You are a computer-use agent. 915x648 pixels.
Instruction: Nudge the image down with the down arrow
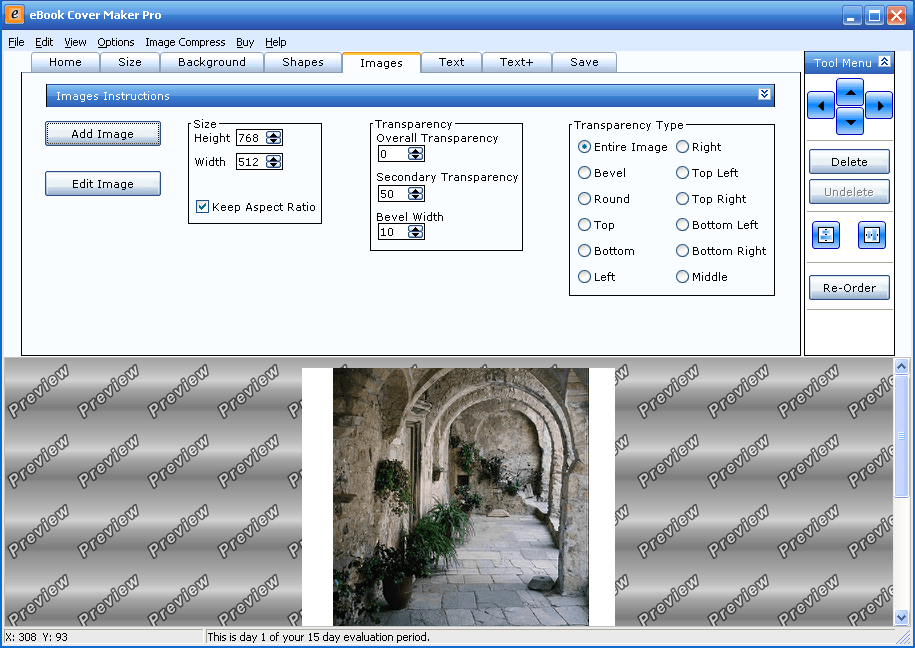(849, 122)
